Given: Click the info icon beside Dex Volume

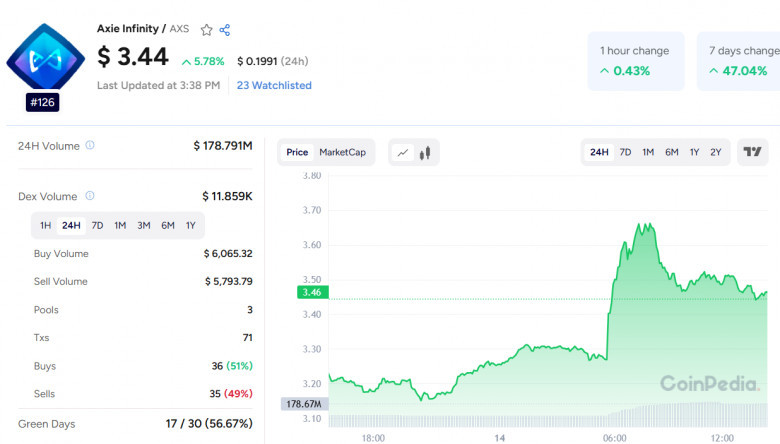Looking at the screenshot, I should [90, 195].
